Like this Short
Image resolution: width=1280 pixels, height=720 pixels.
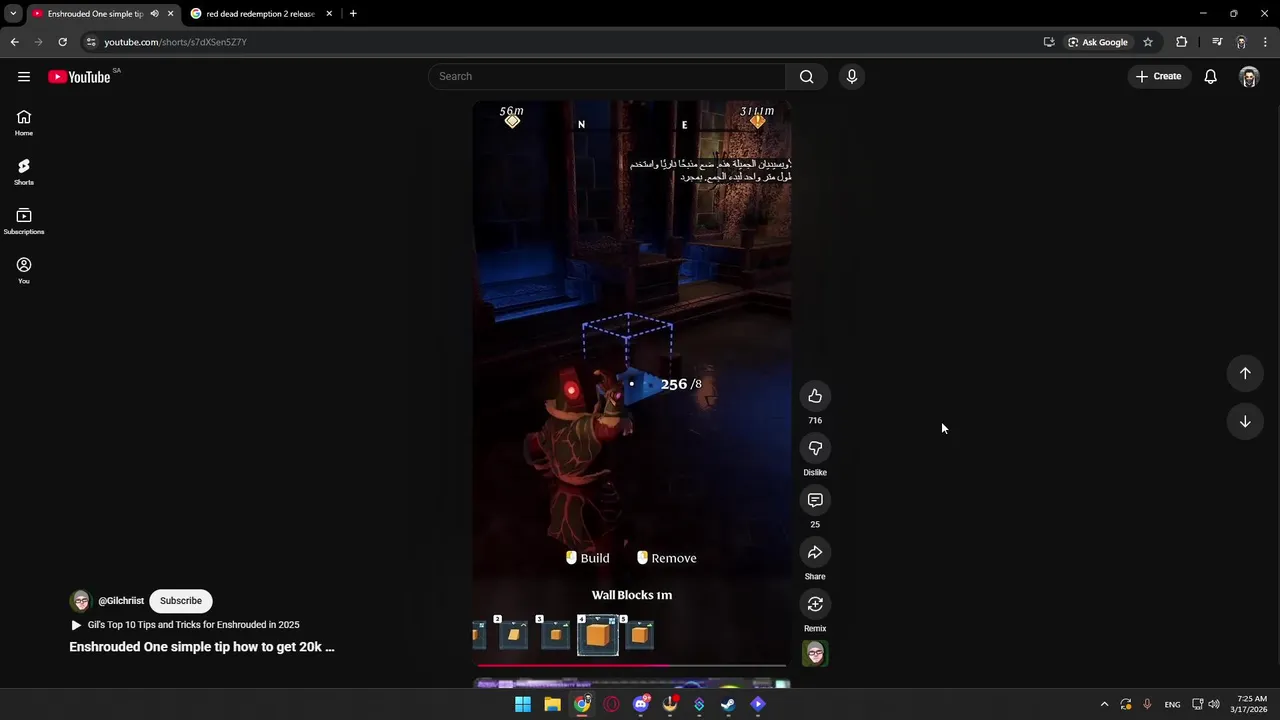click(x=815, y=396)
